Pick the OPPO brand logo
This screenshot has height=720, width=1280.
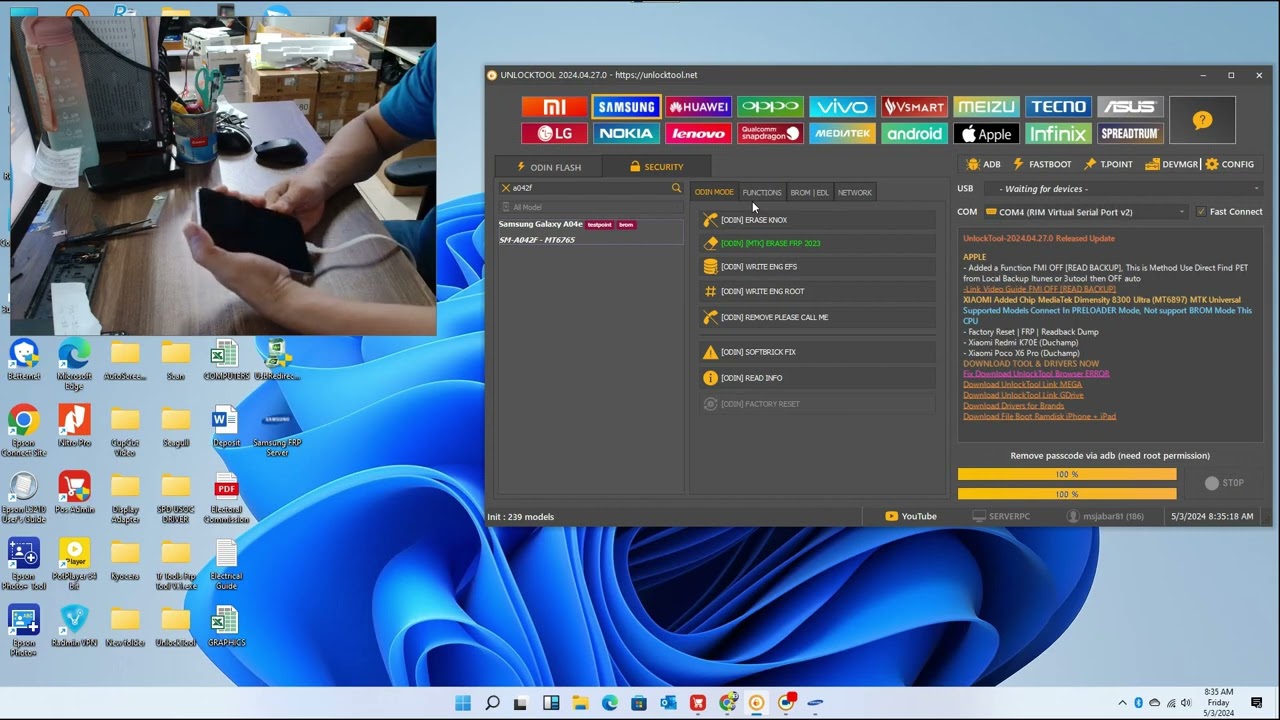pyautogui.click(x=770, y=107)
